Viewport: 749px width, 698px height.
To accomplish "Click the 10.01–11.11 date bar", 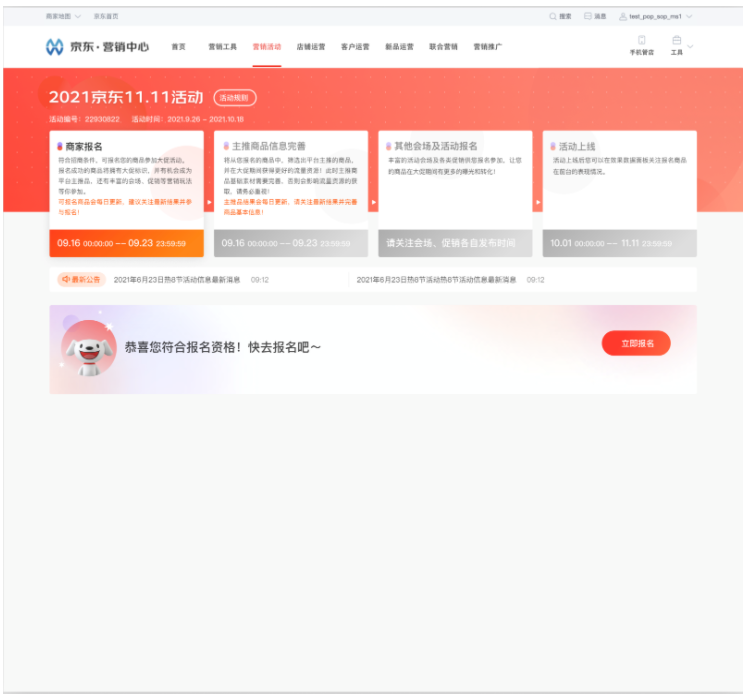I will tap(620, 243).
